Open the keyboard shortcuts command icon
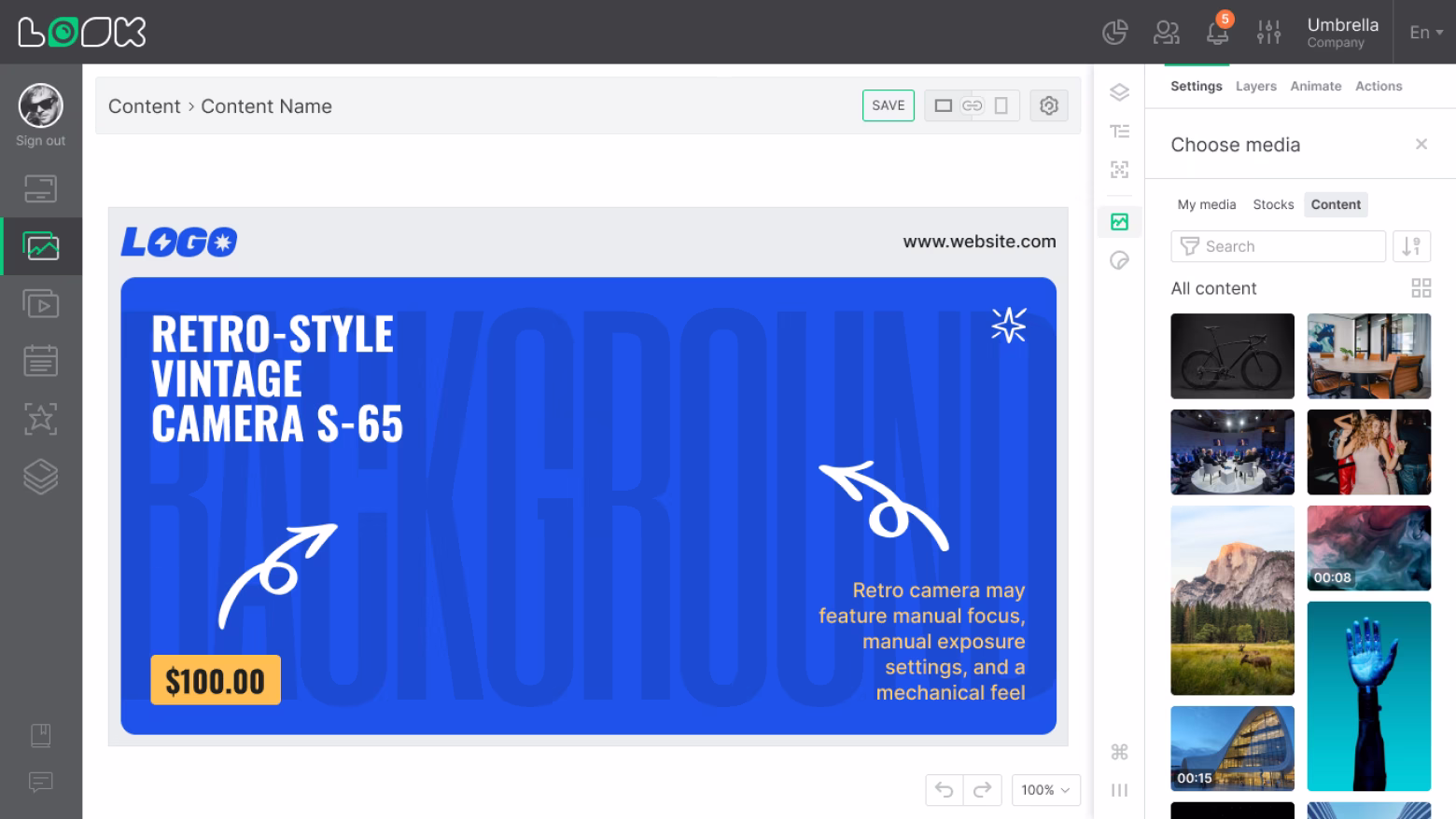Viewport: 1456px width, 819px height. 1119,752
